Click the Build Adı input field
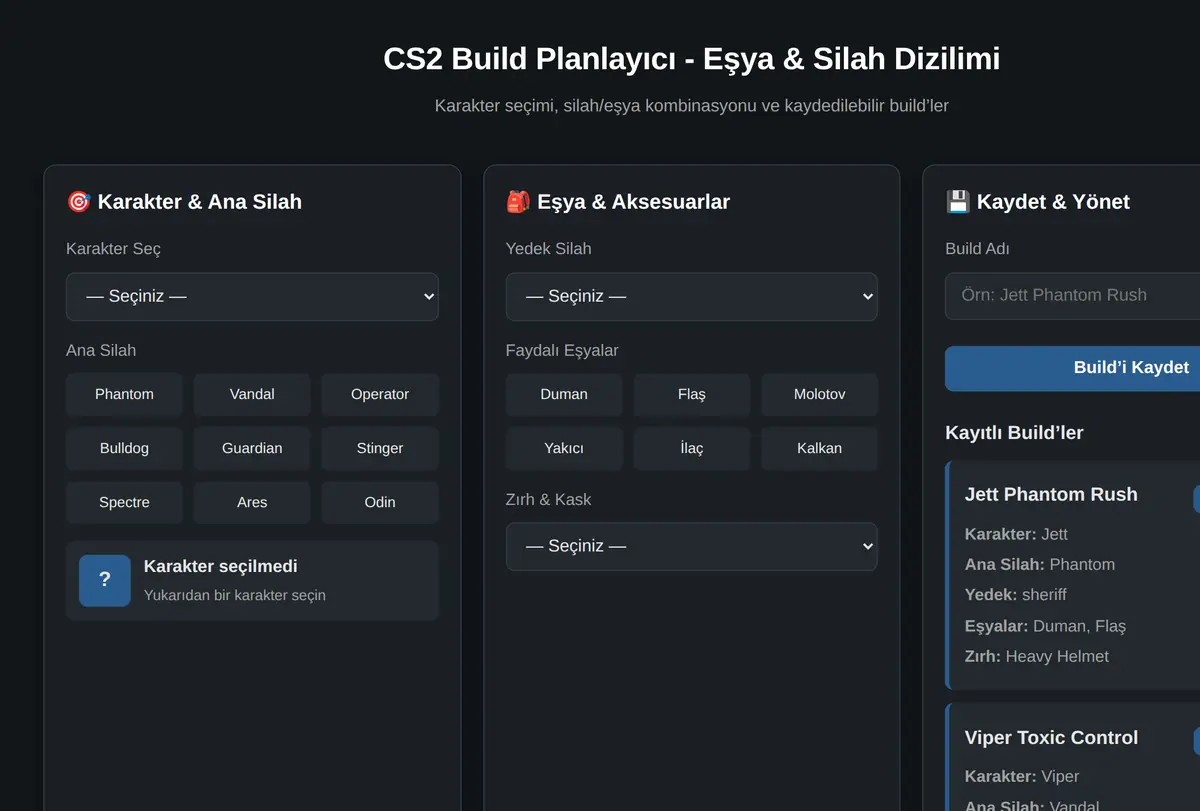The height and width of the screenshot is (811, 1200). click(x=1072, y=296)
